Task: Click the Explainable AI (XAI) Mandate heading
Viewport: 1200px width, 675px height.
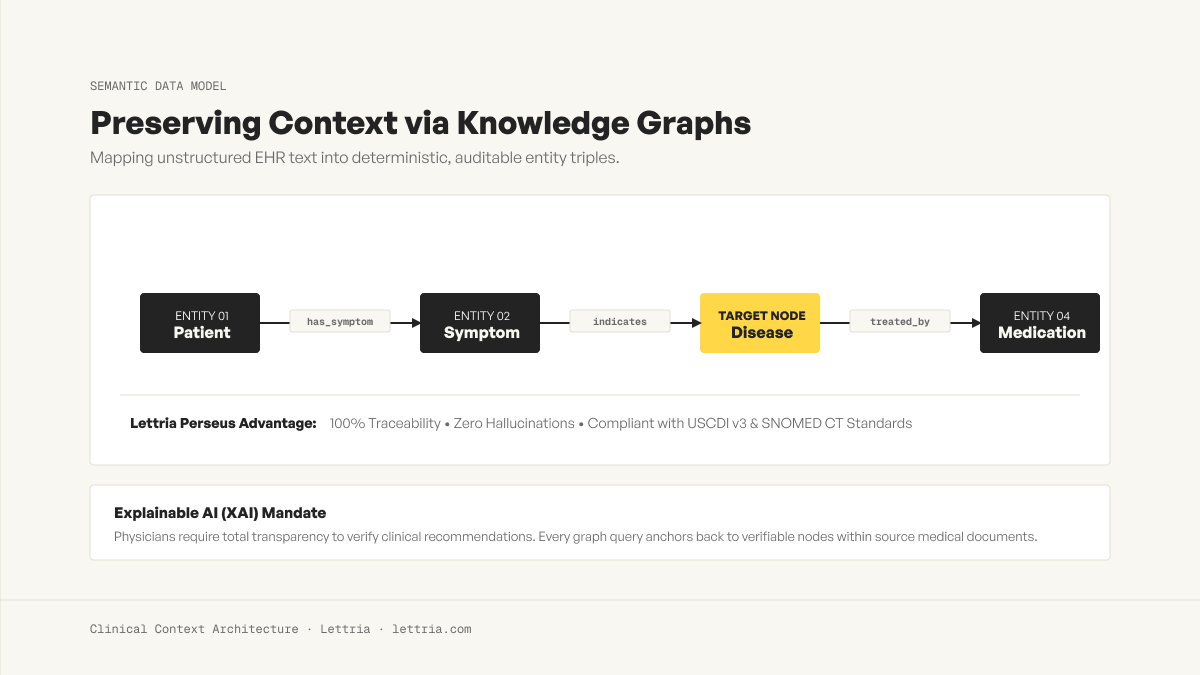Action: 220,513
